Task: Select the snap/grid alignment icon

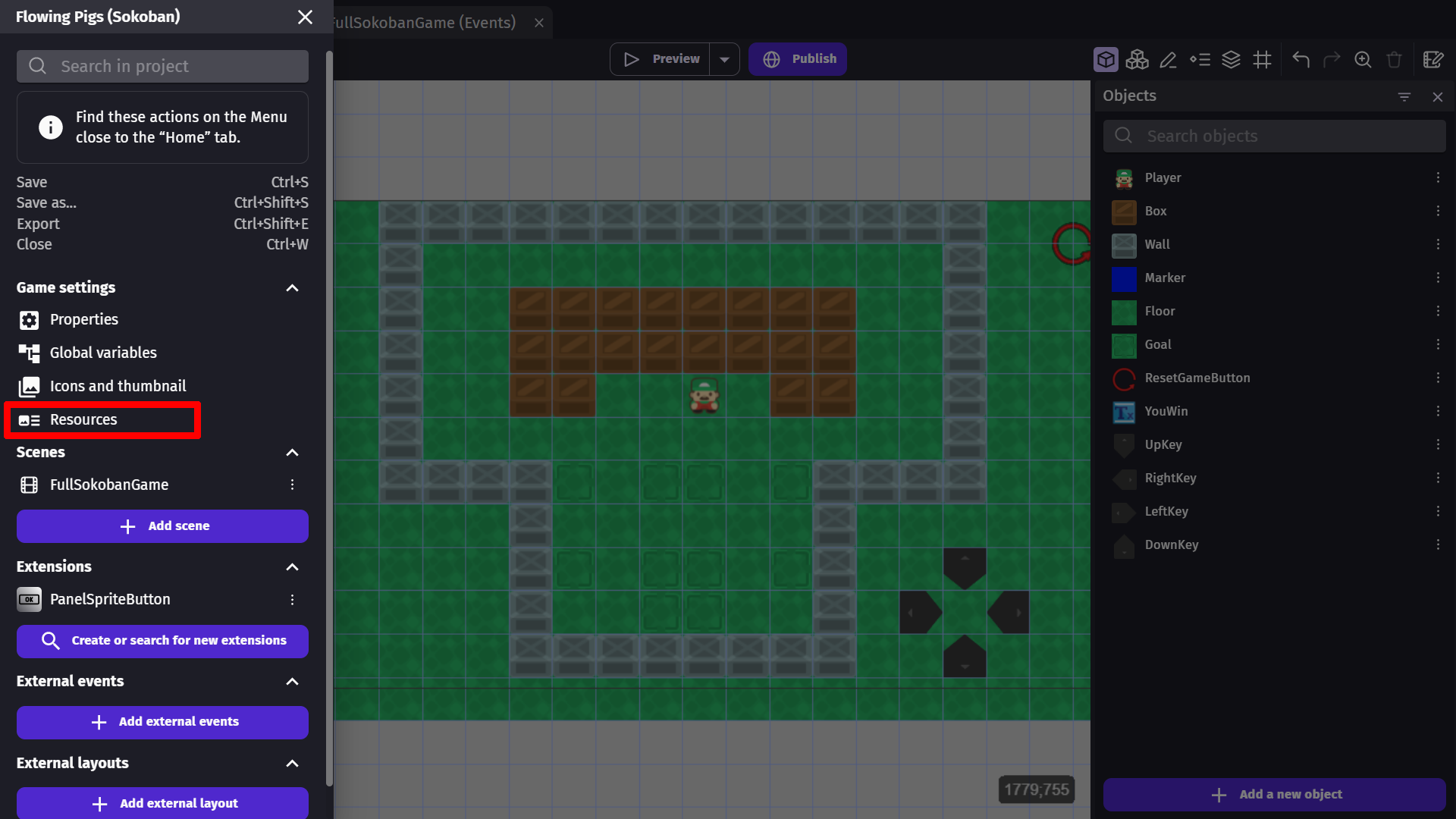Action: pyautogui.click(x=1262, y=58)
